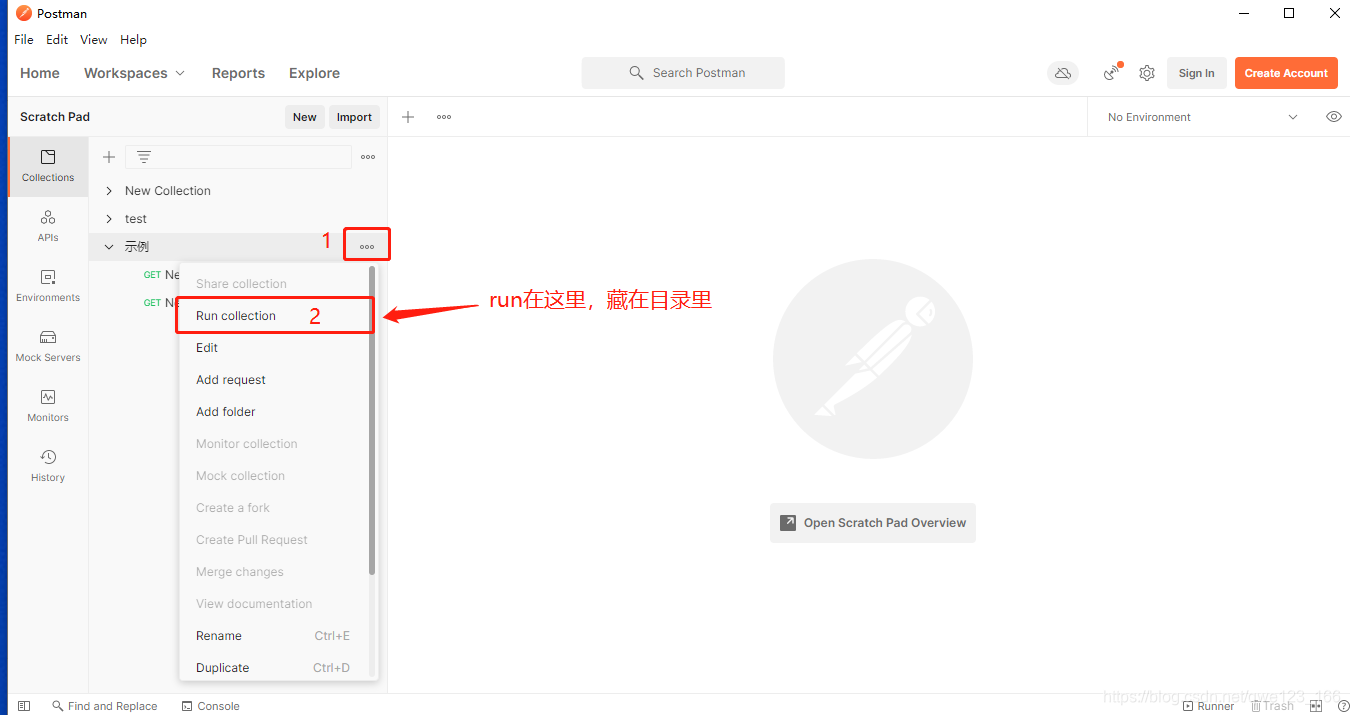Click the Create Account button
1350x715 pixels.
1286,73
